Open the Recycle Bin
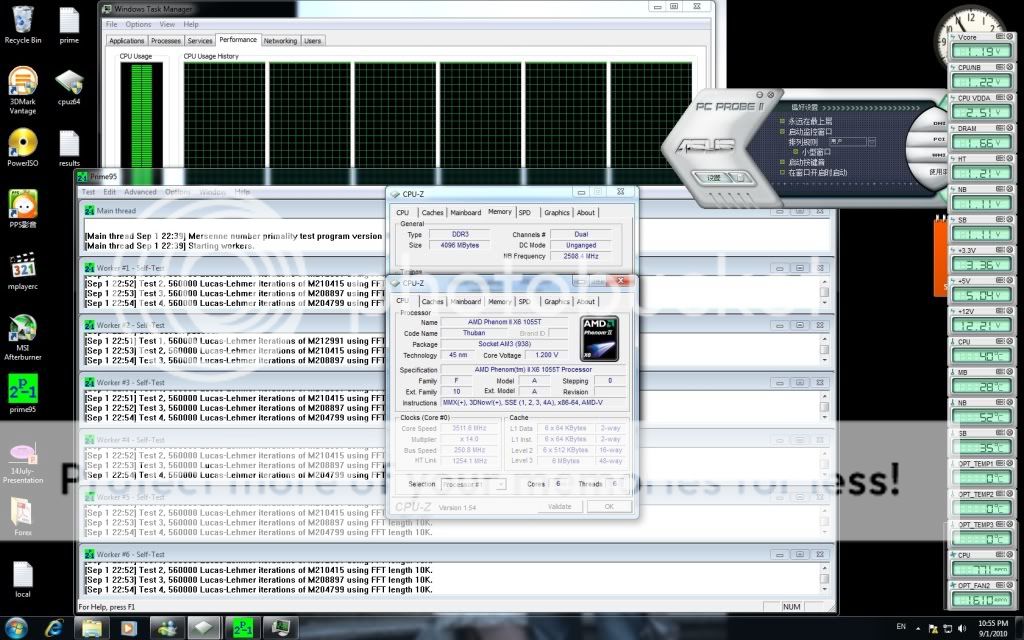The height and width of the screenshot is (640, 1024). [22, 21]
